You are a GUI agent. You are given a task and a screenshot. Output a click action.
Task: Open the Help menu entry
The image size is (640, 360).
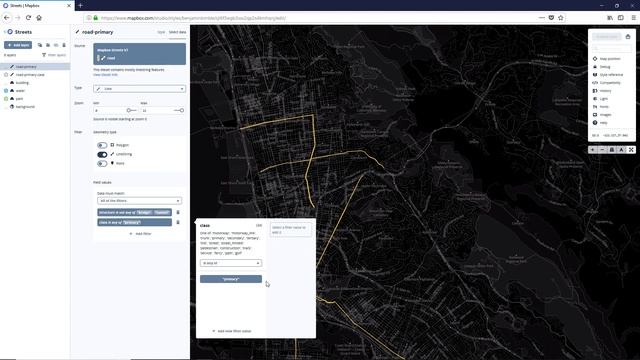pyautogui.click(x=600, y=122)
